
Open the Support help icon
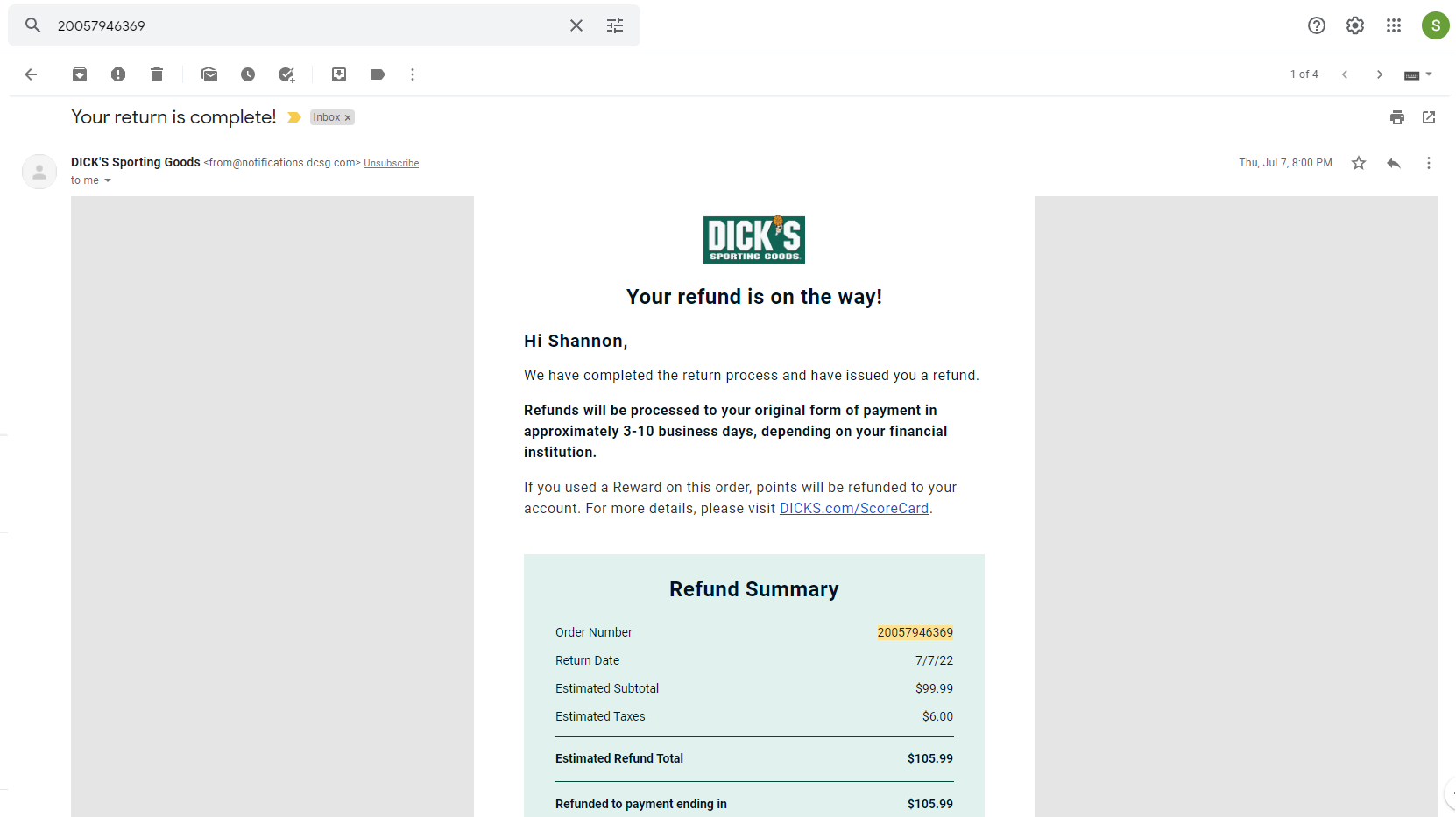coord(1317,25)
